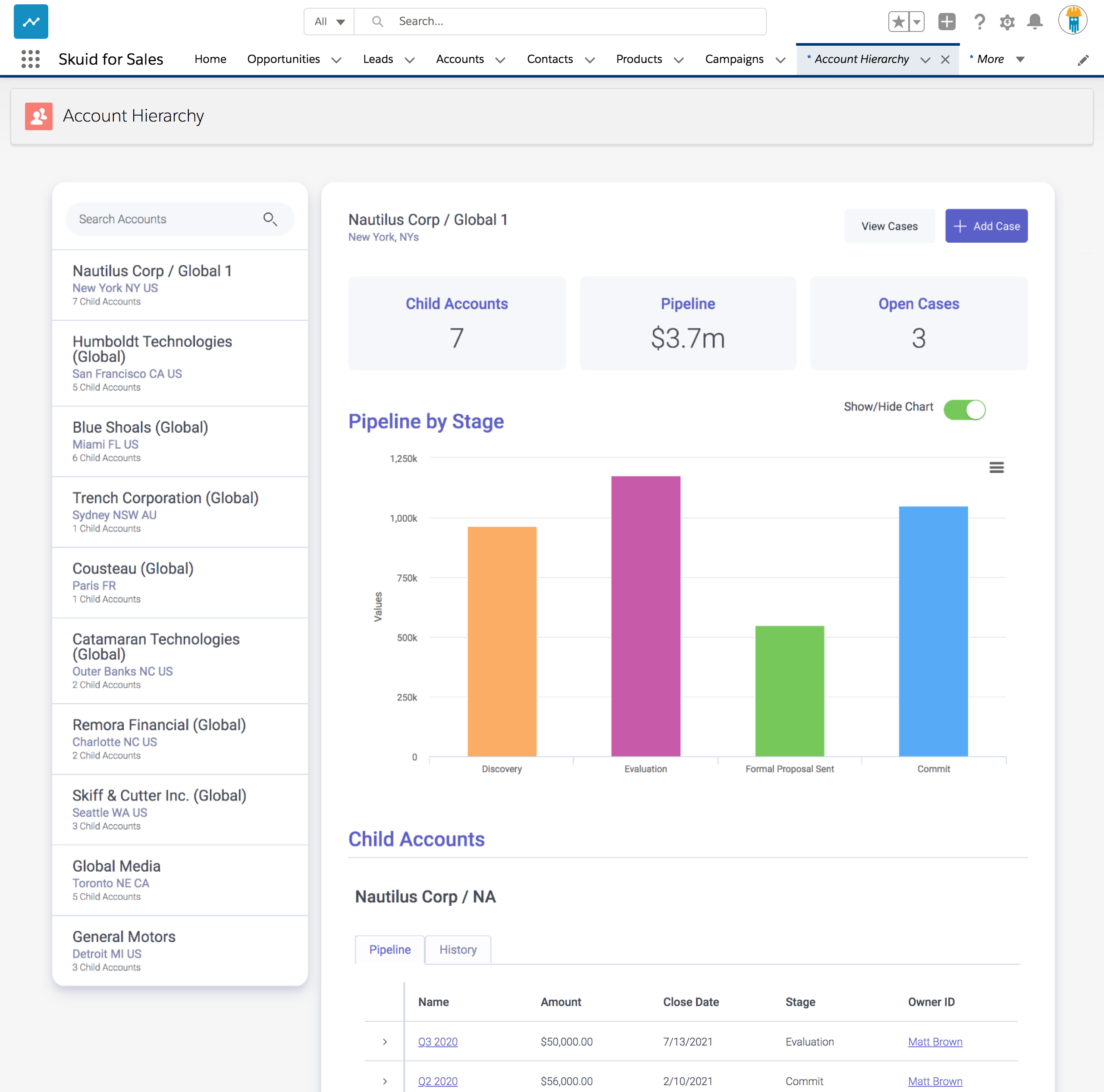Viewport: 1104px width, 1092px height.
Task: Open the notifications bell
Action: point(1035,22)
